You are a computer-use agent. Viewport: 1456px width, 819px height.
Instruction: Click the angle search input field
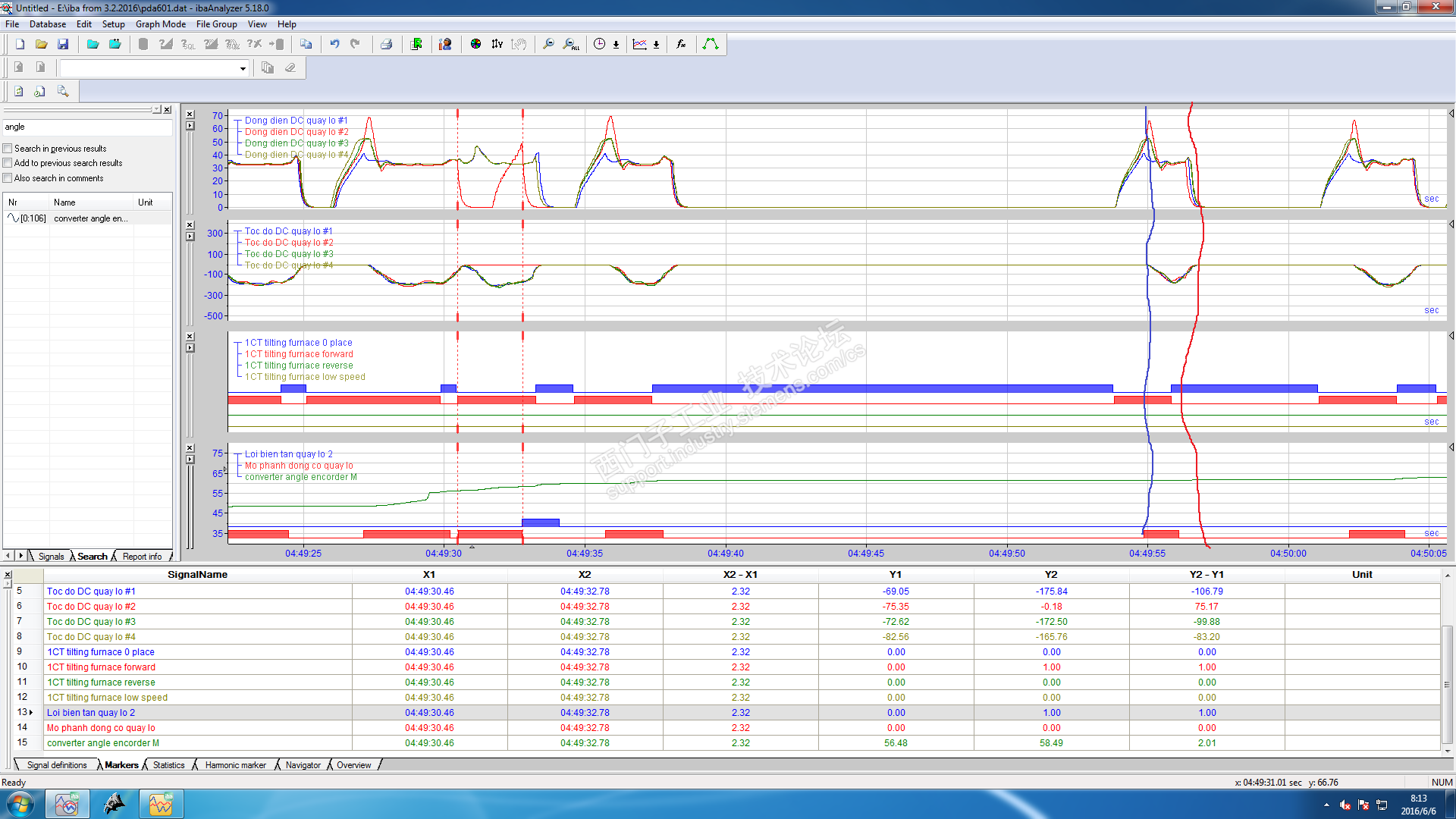coord(87,127)
